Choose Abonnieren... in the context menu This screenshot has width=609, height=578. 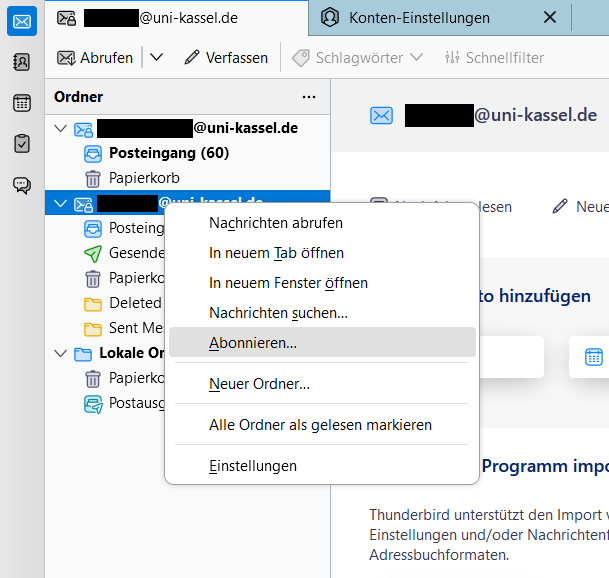pos(322,342)
